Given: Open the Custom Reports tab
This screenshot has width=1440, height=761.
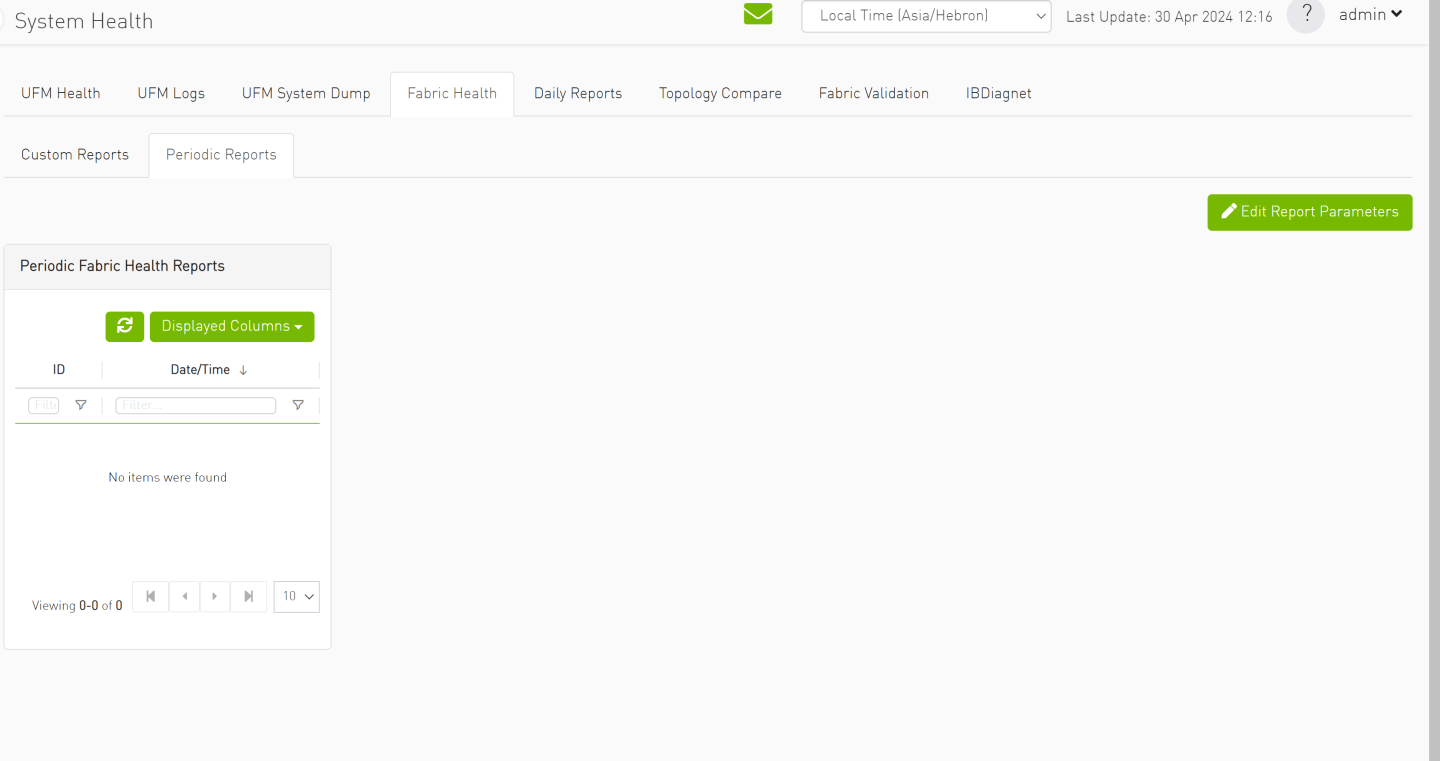Looking at the screenshot, I should click(x=74, y=154).
